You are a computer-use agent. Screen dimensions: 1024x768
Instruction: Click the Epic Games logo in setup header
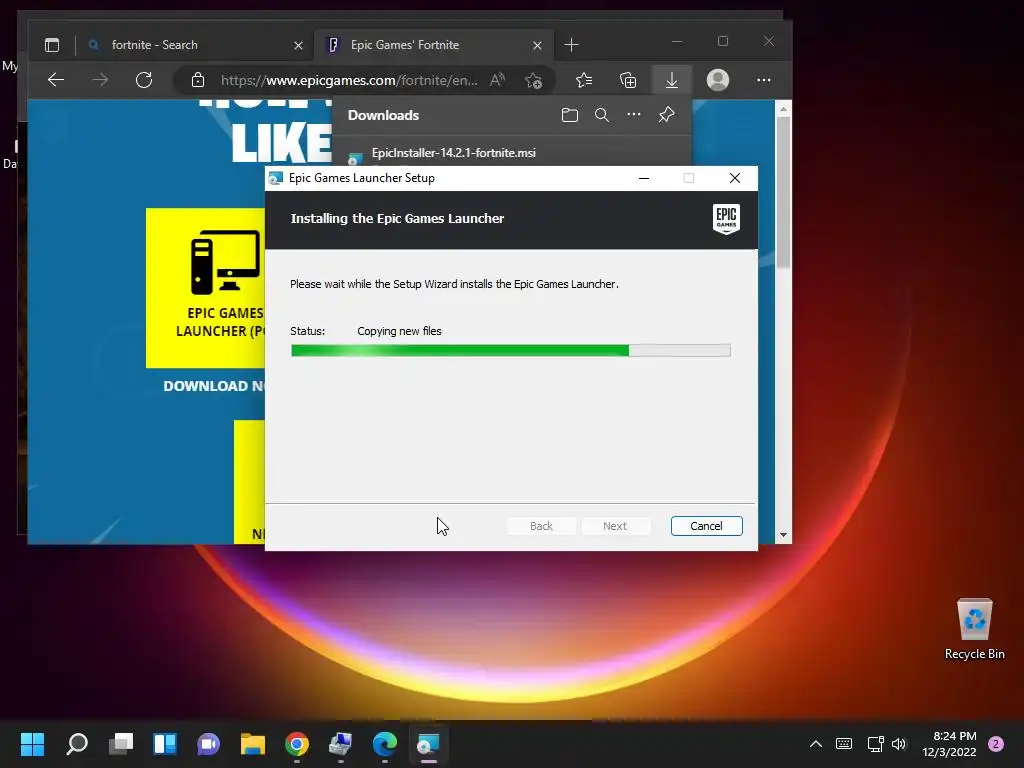coord(726,219)
